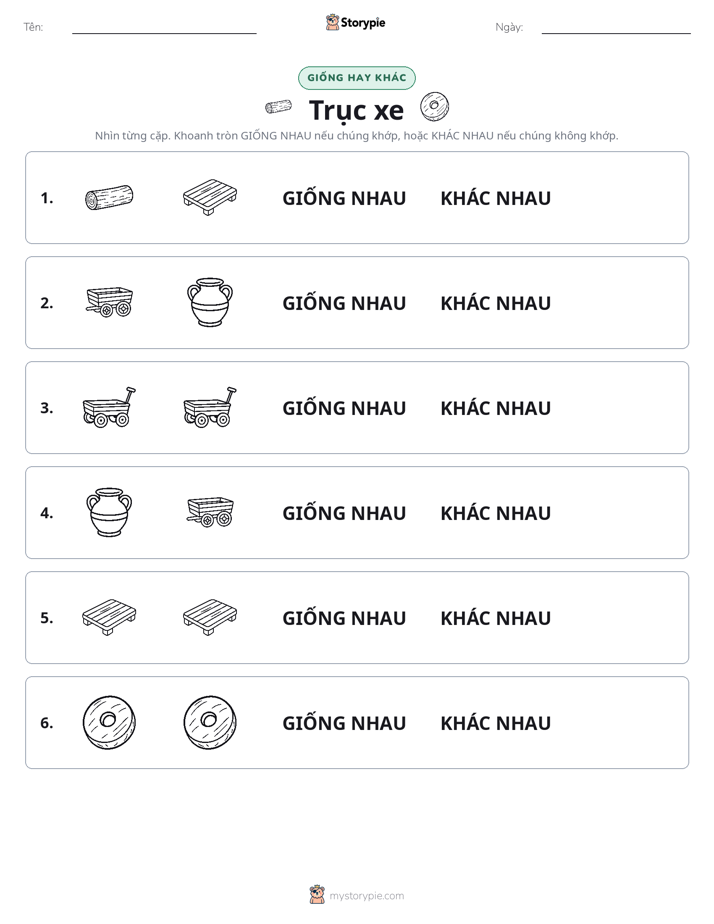The width and height of the screenshot is (714, 924).
Task: Click the first wagon in row 3
Action: click(109, 407)
